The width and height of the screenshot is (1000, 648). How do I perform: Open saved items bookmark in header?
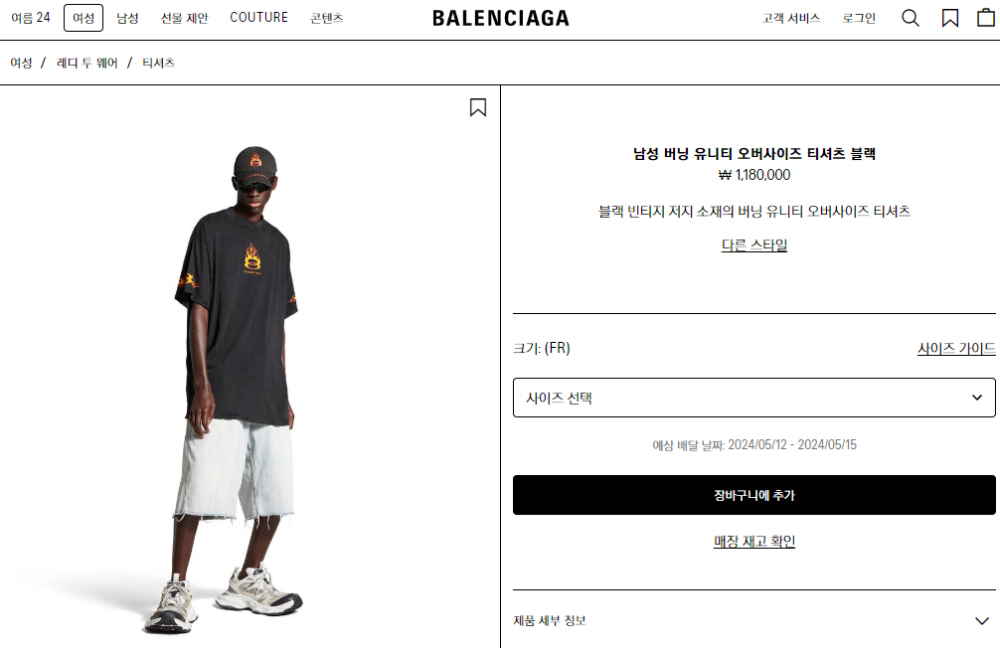click(950, 18)
